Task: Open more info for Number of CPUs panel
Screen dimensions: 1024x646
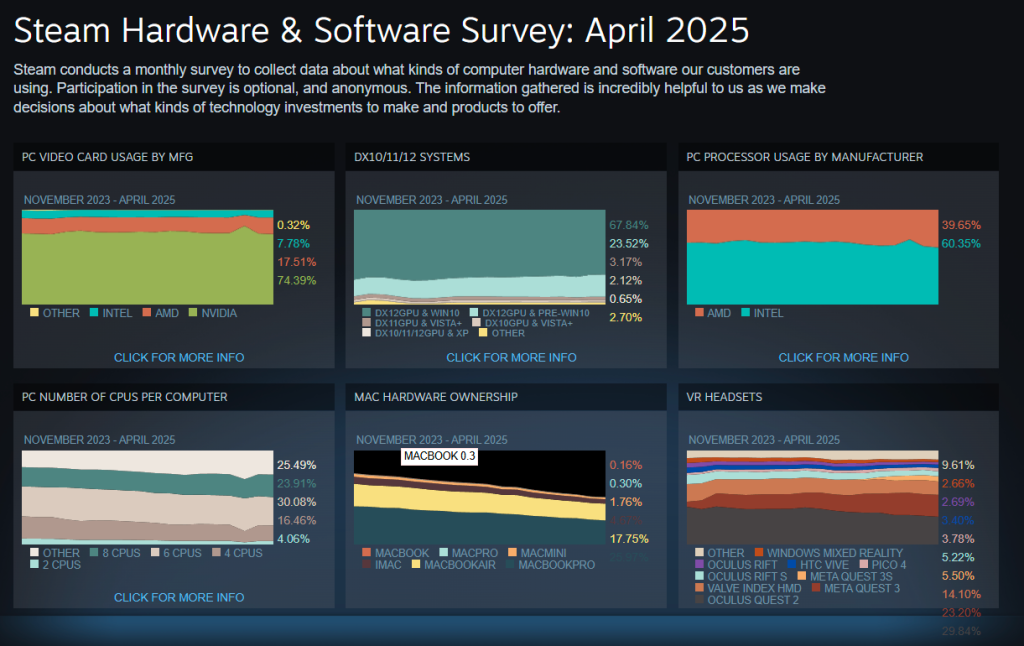Action: (x=179, y=597)
